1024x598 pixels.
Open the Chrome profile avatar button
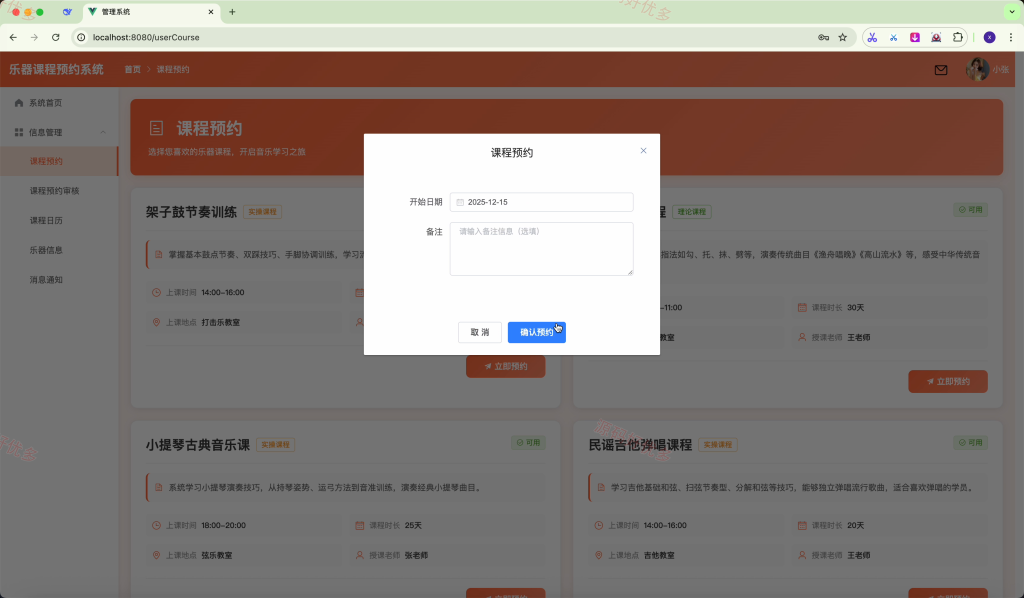(989, 37)
